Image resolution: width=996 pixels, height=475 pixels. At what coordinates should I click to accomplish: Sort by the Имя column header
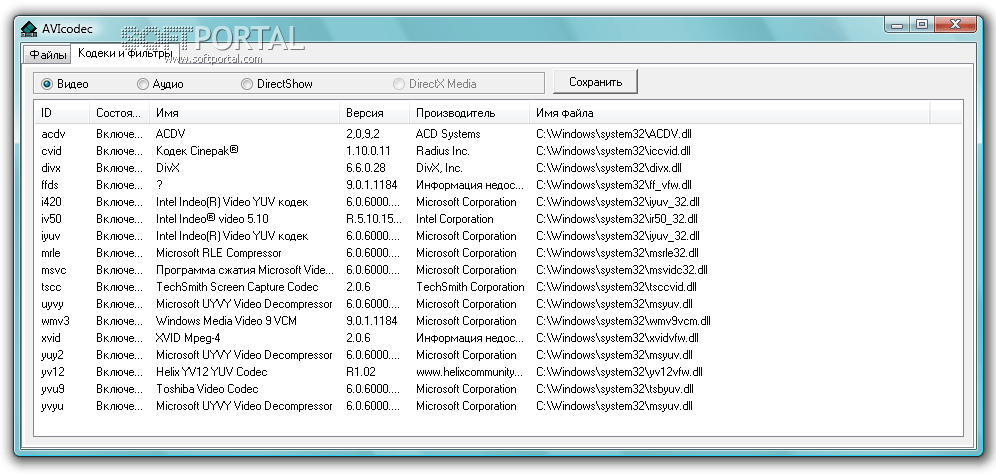[x=245, y=113]
